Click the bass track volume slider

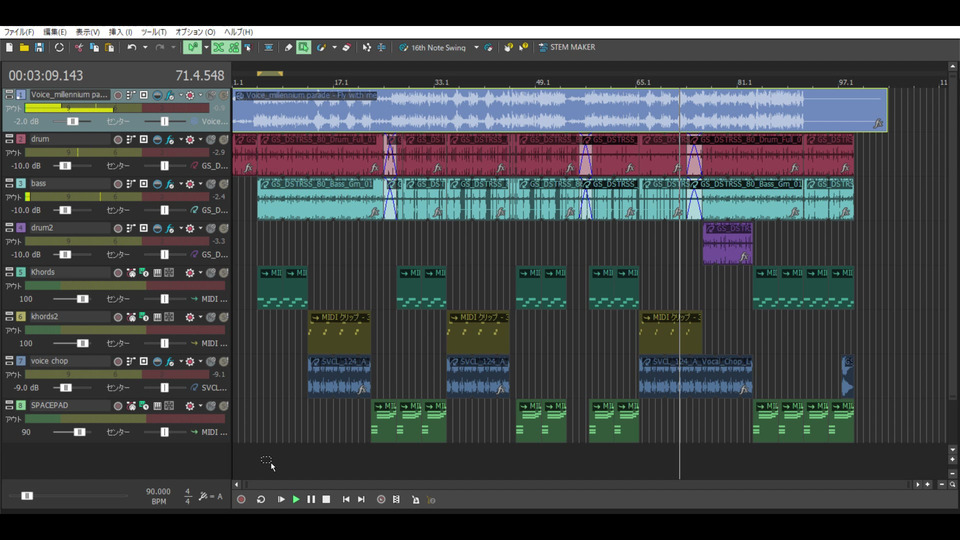coord(65,210)
